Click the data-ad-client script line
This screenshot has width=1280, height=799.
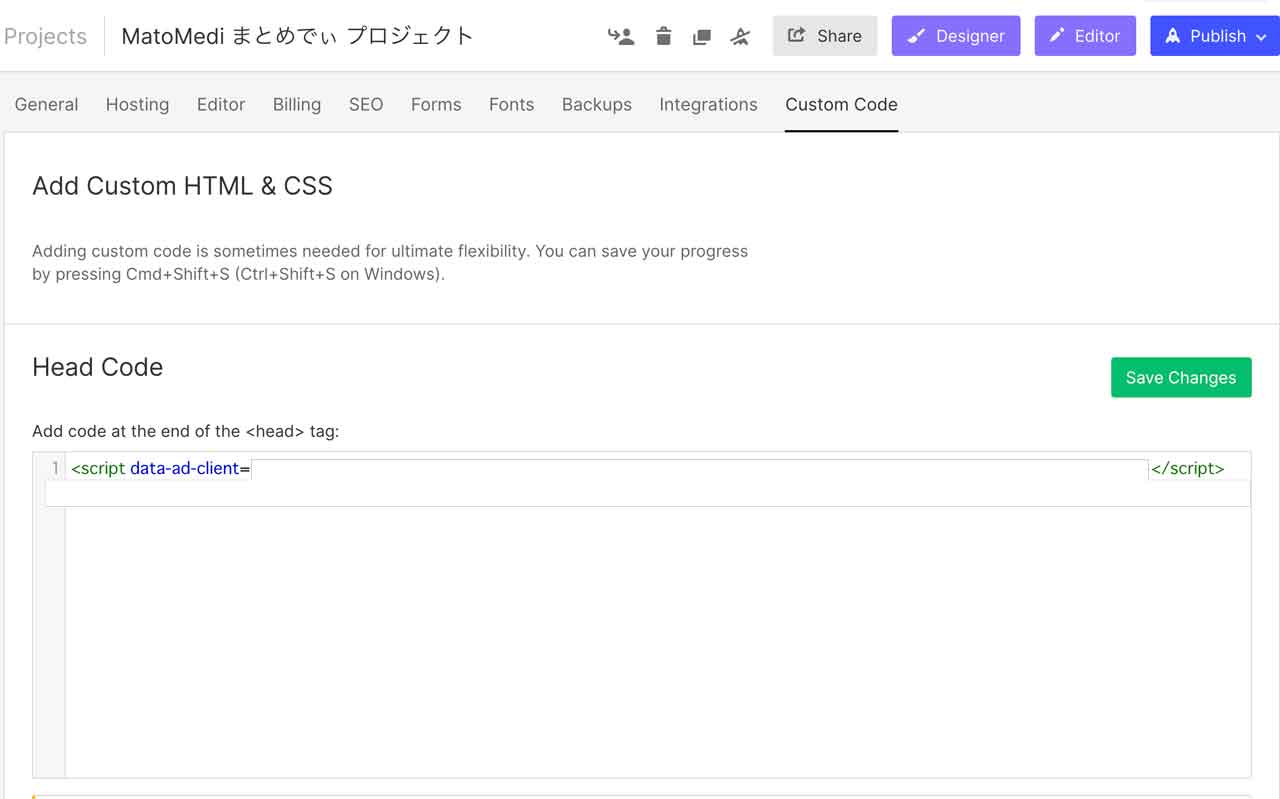click(648, 468)
